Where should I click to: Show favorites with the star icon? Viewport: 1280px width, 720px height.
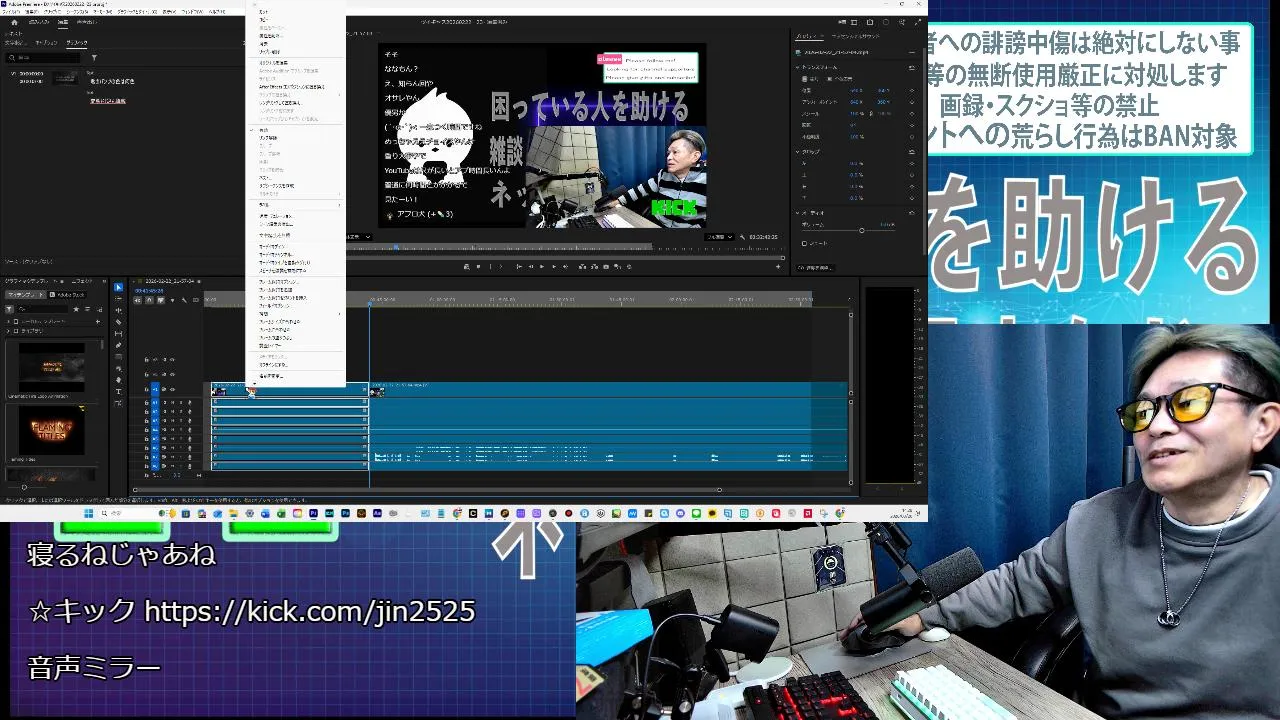point(76,309)
